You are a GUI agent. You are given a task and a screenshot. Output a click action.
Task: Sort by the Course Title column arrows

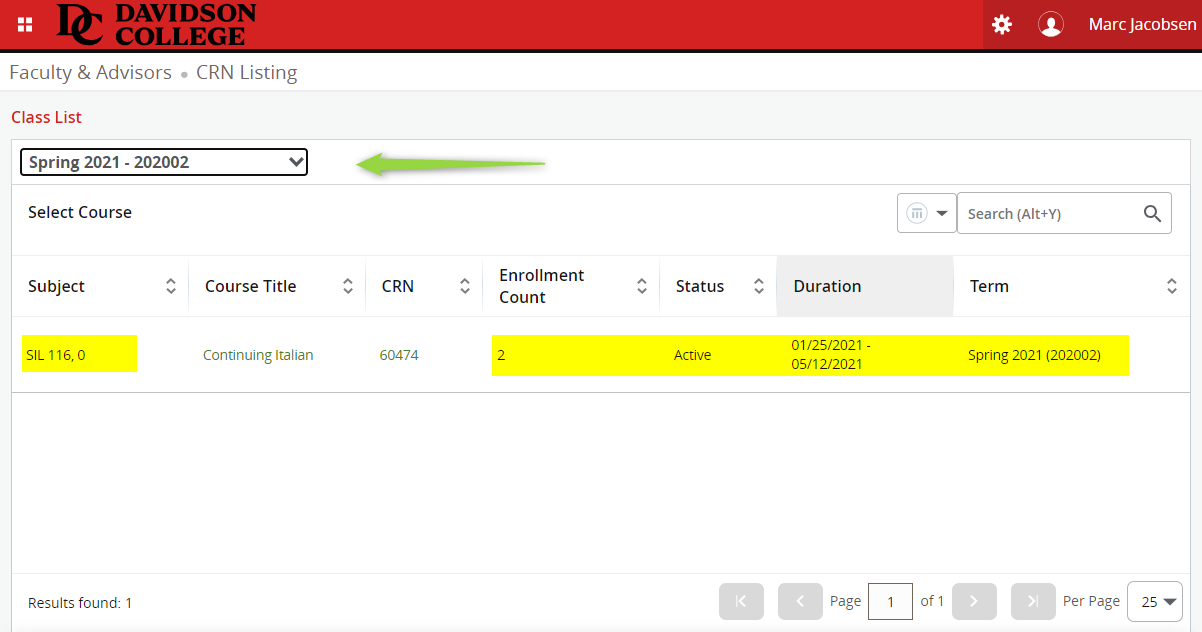(348, 286)
